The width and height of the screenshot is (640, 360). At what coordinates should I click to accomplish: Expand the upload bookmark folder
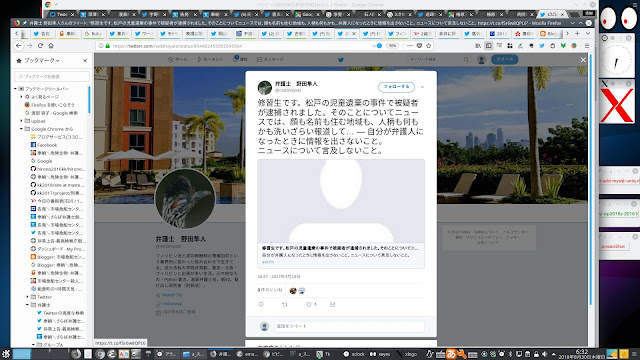(x=22, y=121)
